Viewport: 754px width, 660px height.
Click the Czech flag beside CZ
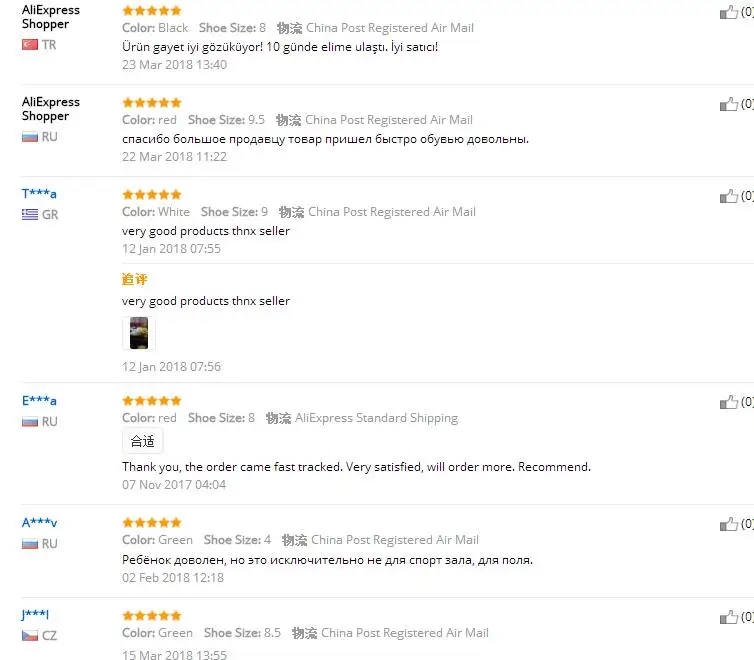[30, 635]
